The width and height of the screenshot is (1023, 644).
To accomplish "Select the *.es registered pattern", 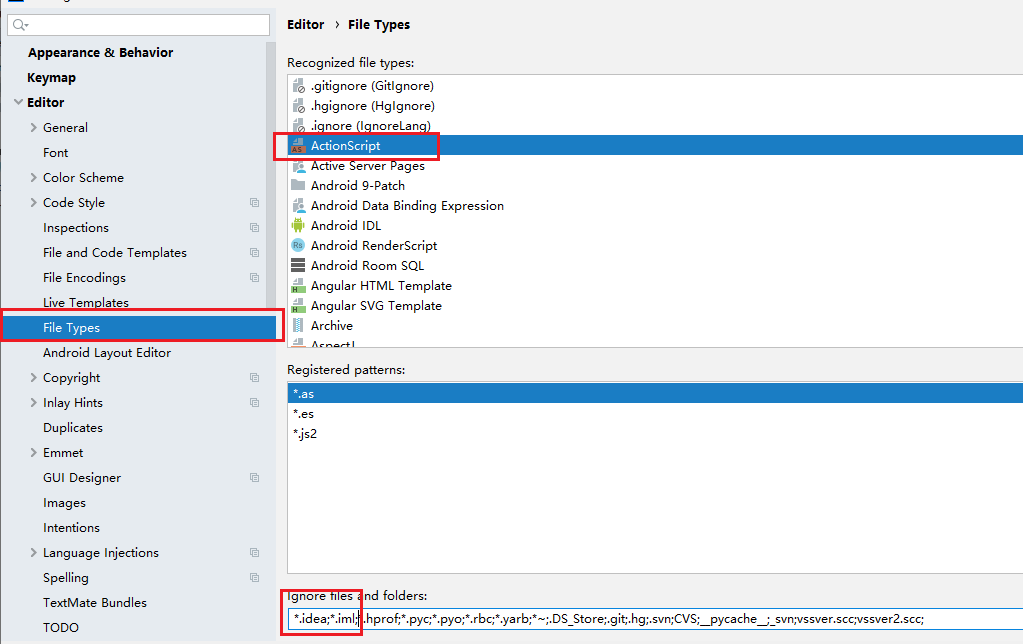I will point(655,414).
